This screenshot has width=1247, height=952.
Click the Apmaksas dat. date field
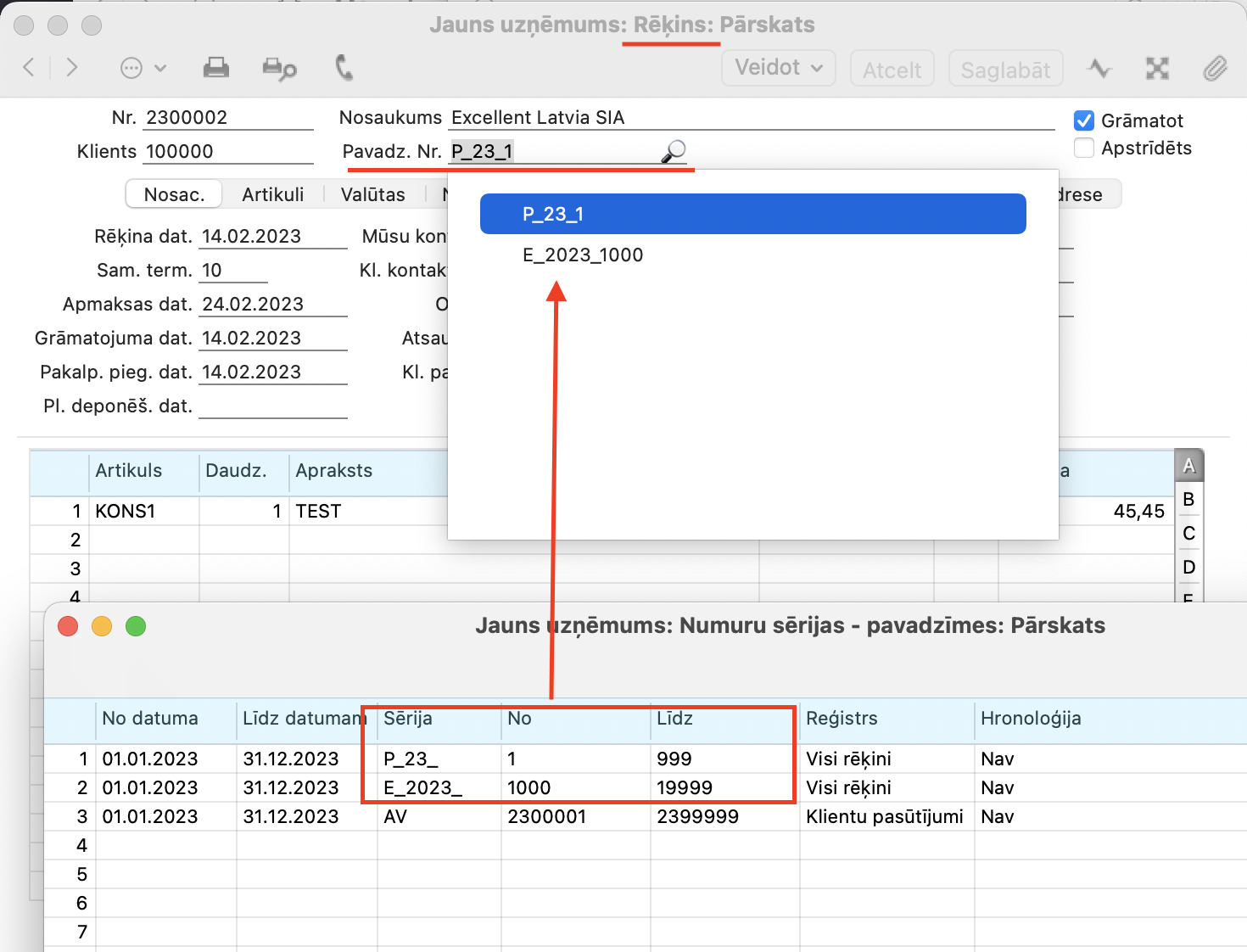point(272,305)
